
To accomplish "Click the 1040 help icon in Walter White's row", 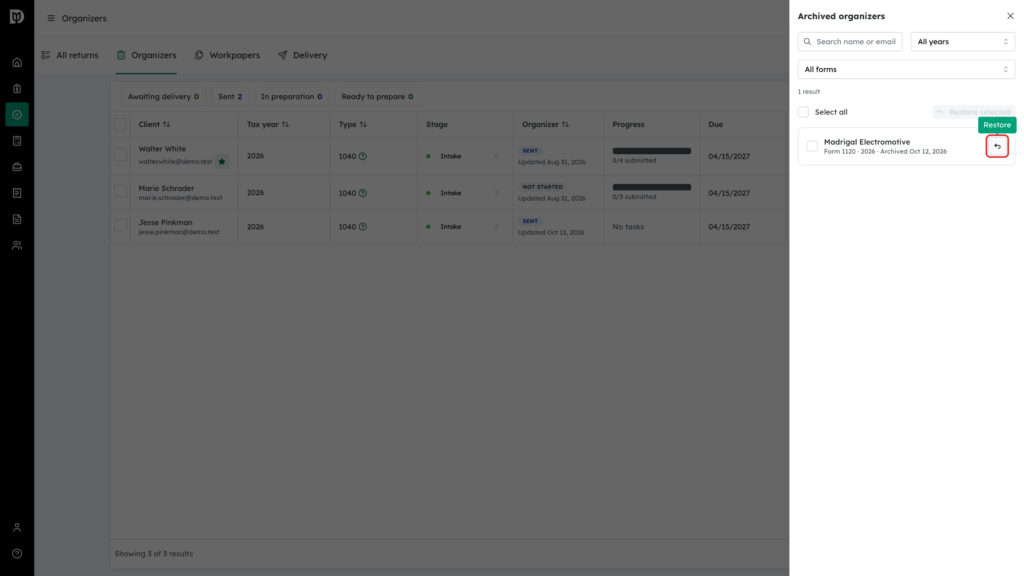I will pos(362,157).
